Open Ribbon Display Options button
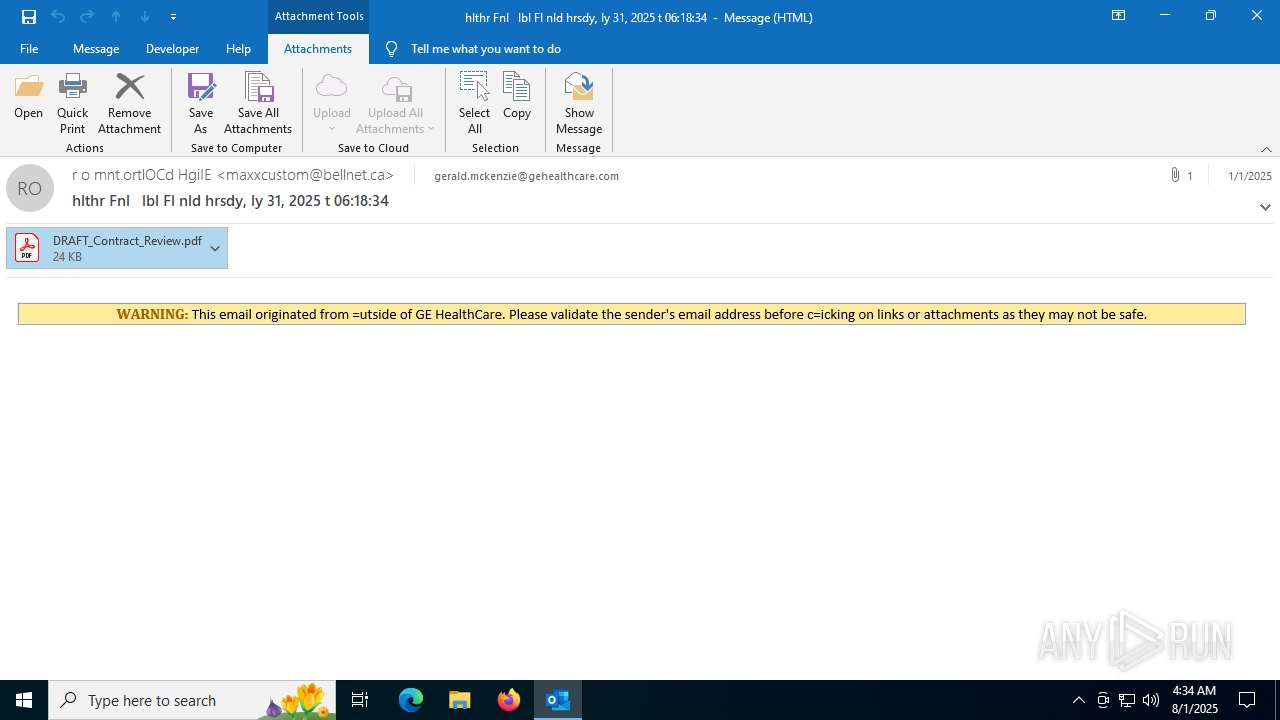 point(1118,16)
